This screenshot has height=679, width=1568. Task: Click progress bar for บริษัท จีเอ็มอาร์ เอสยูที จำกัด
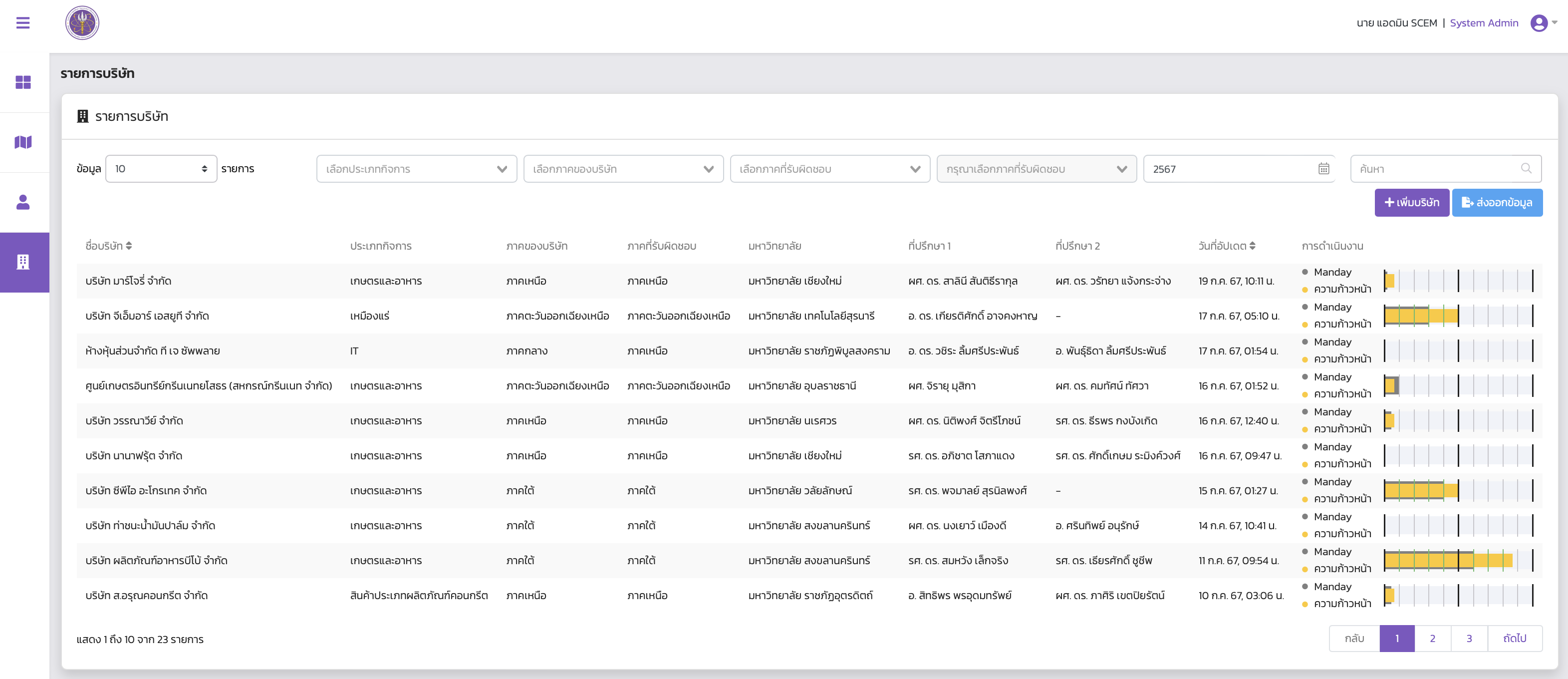point(1458,316)
